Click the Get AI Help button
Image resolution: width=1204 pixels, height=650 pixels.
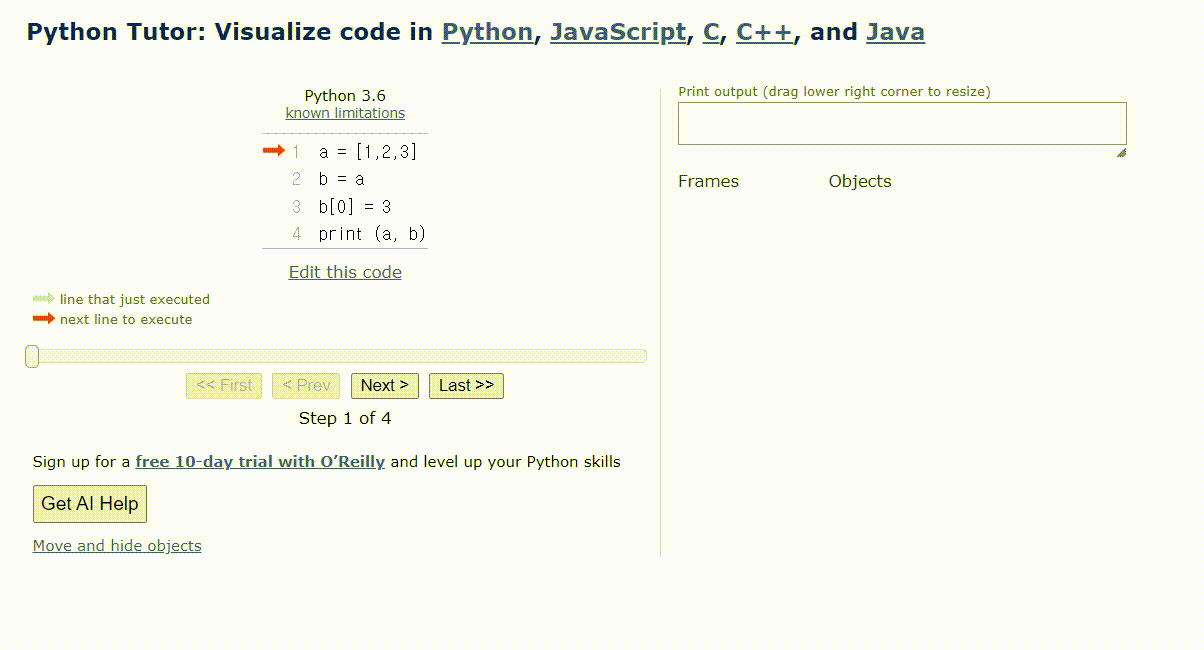[90, 504]
